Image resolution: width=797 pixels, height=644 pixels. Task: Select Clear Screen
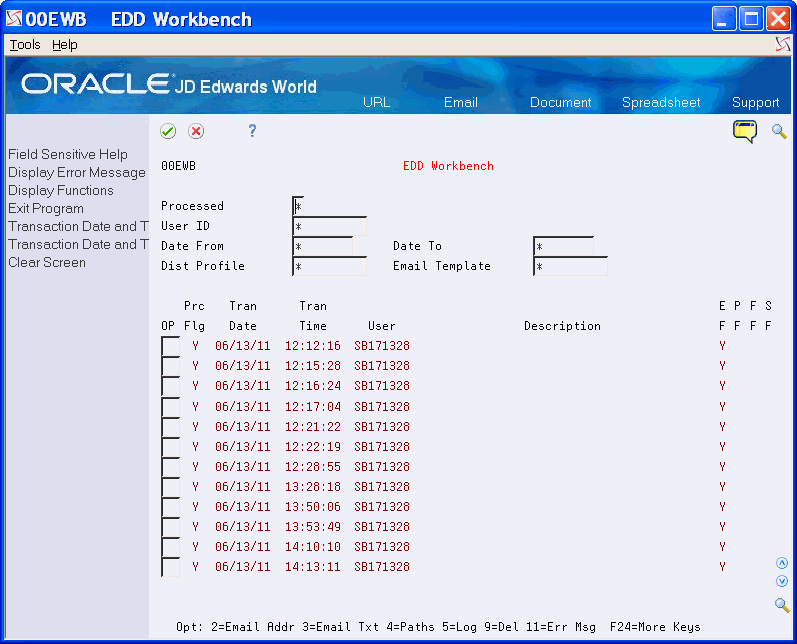[x=47, y=262]
